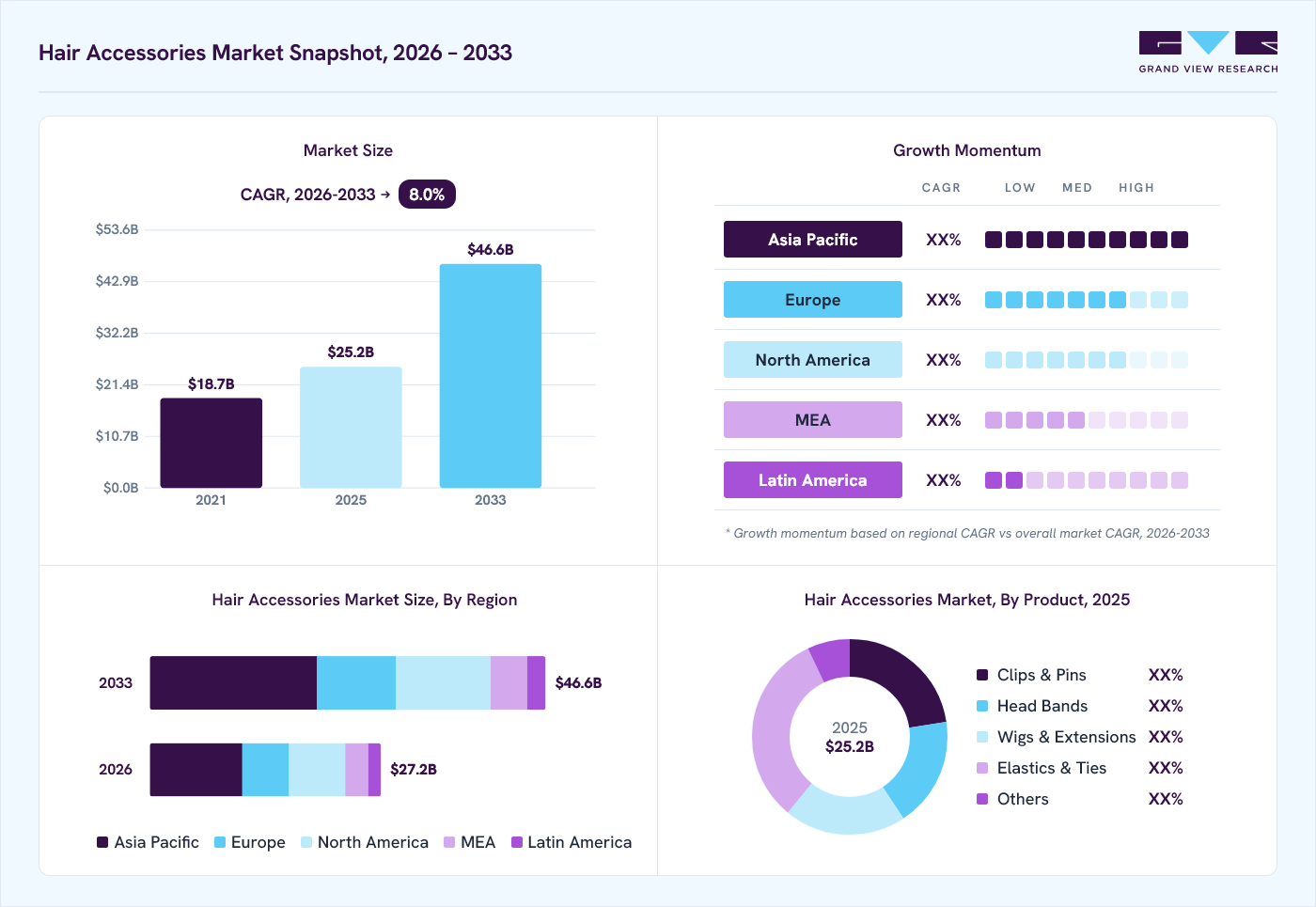Click the Others legend swatch
This screenshot has width=1316, height=907.
(x=982, y=799)
